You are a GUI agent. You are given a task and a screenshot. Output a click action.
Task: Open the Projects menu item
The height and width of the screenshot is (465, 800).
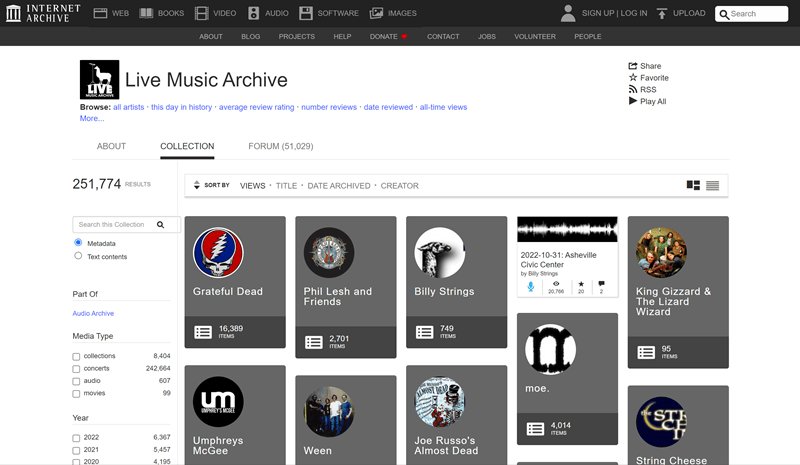tap(296, 37)
